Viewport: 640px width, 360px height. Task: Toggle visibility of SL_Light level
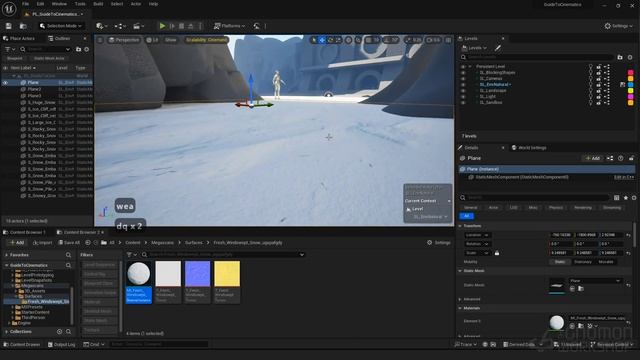pos(463,97)
